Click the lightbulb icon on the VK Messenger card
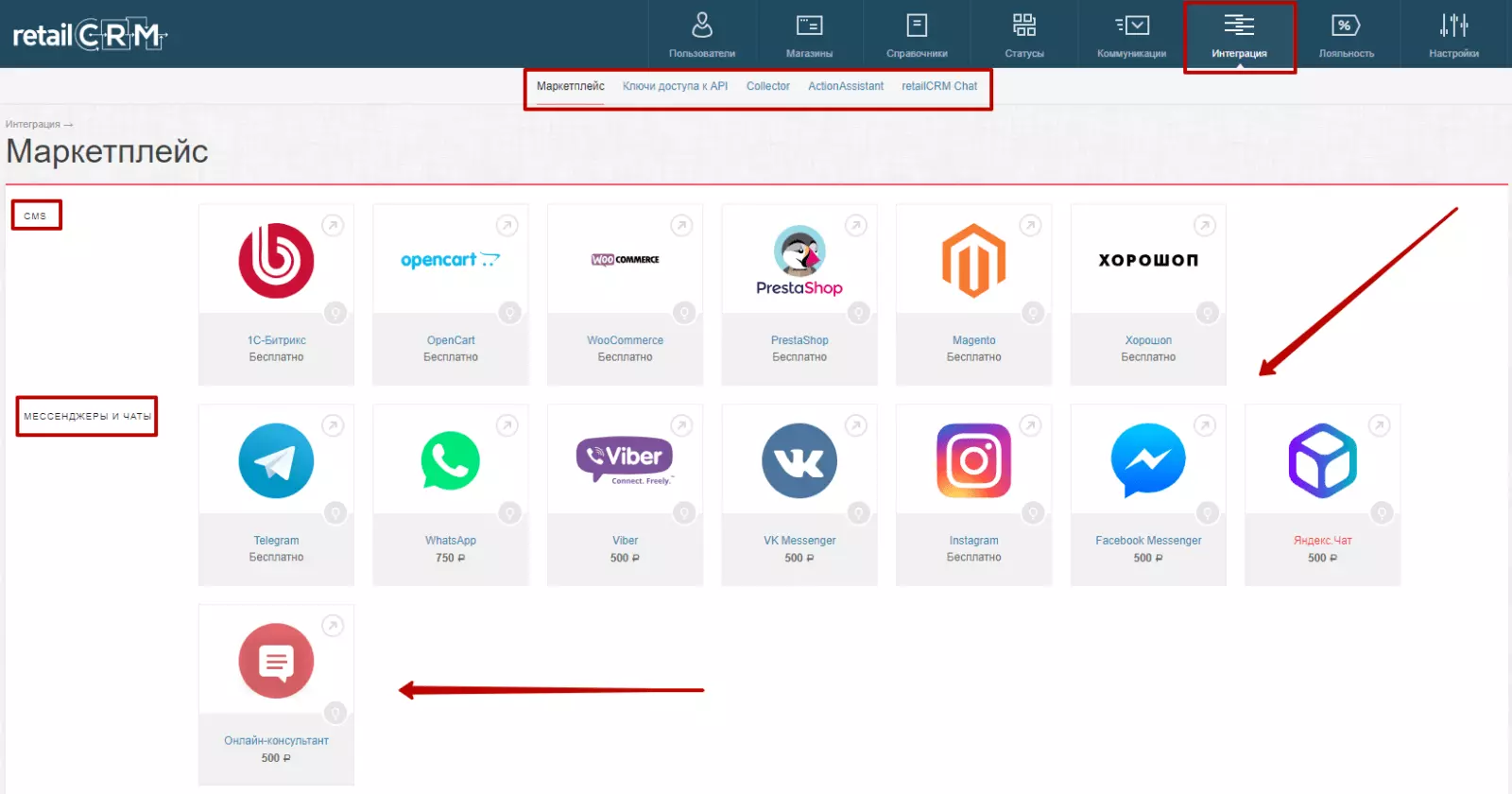 858,513
